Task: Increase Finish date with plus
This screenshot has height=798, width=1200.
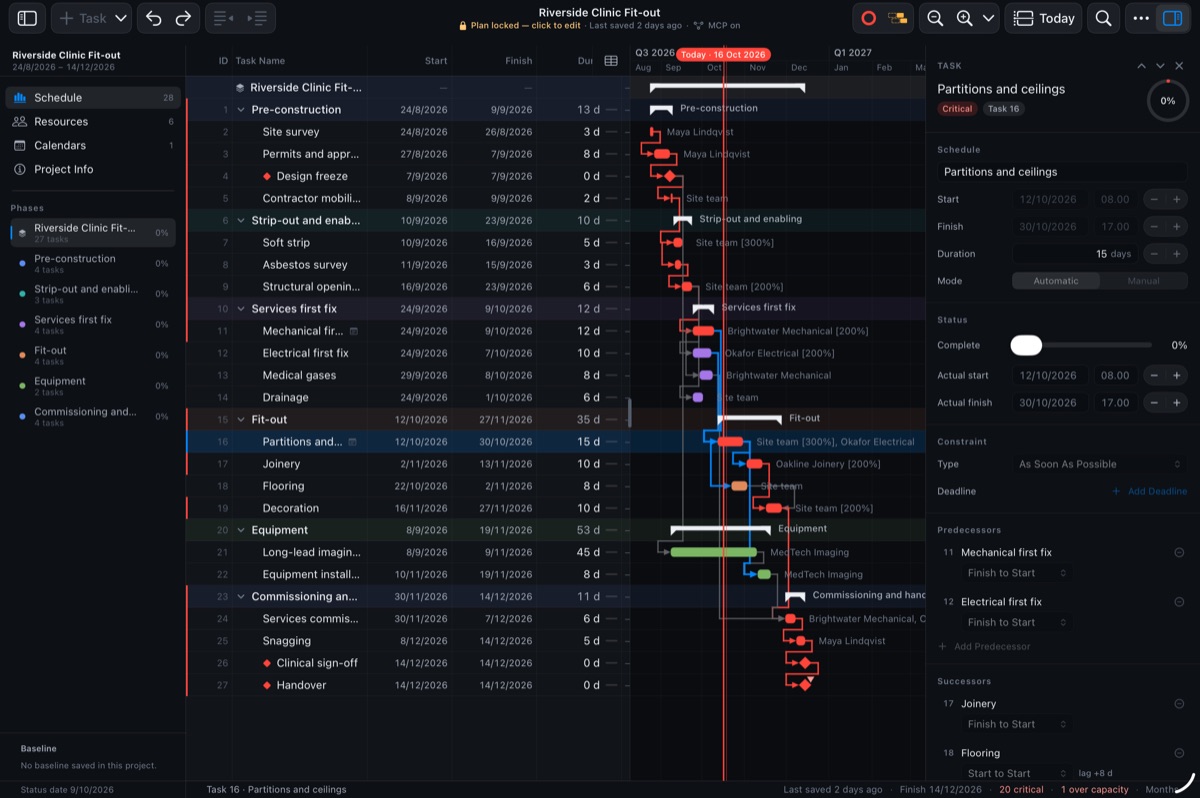Action: tap(1176, 227)
